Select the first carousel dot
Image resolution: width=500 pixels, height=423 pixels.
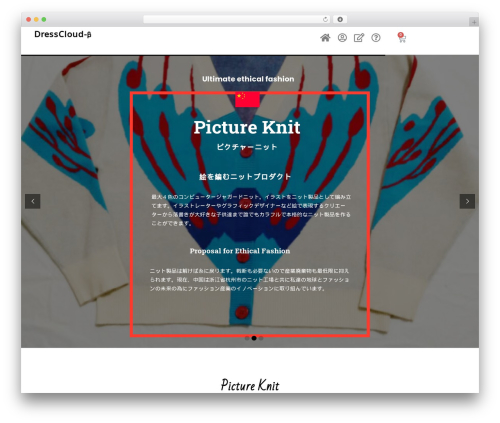247,338
